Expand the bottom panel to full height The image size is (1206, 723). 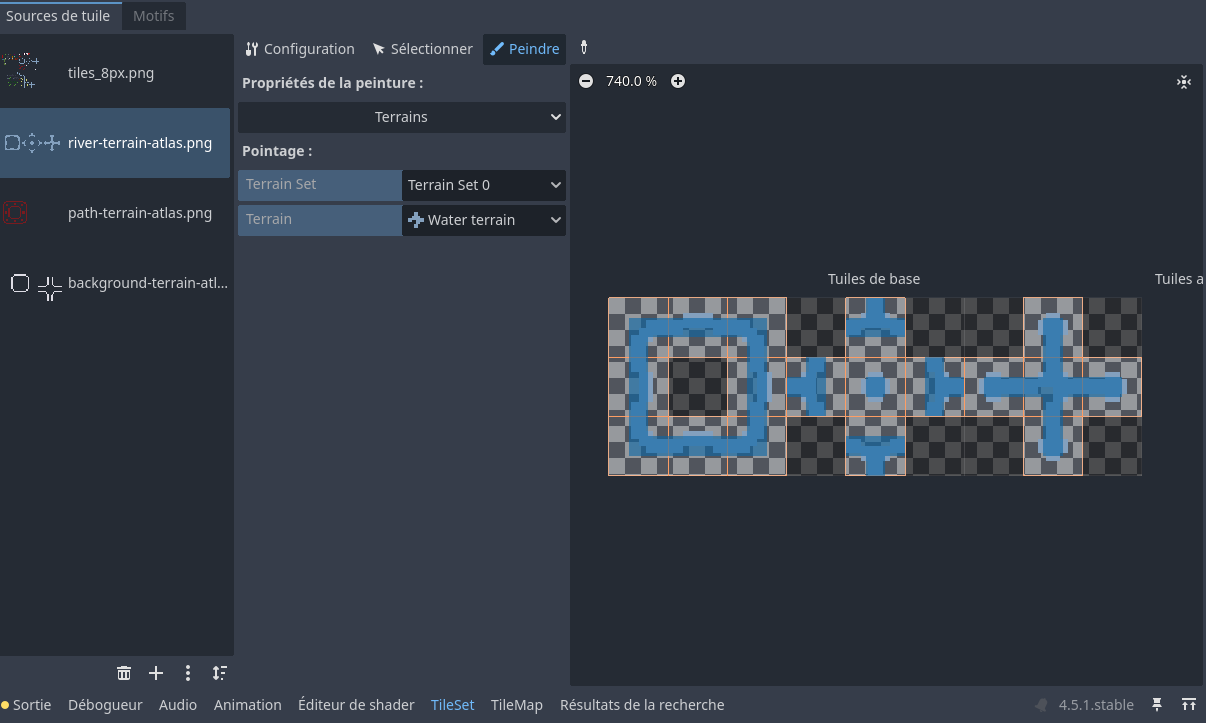[1189, 705]
